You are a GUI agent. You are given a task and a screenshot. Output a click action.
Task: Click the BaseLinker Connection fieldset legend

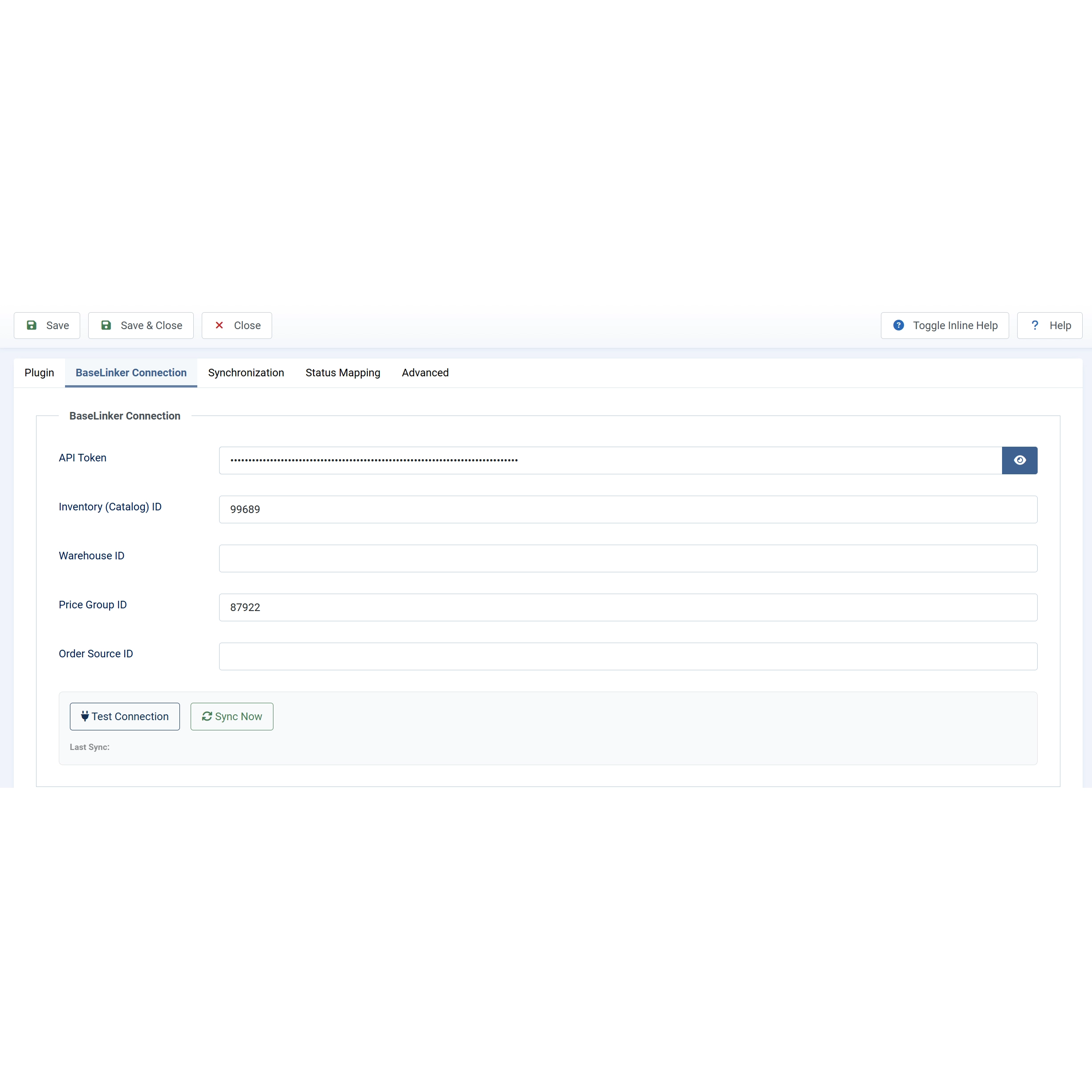point(125,416)
